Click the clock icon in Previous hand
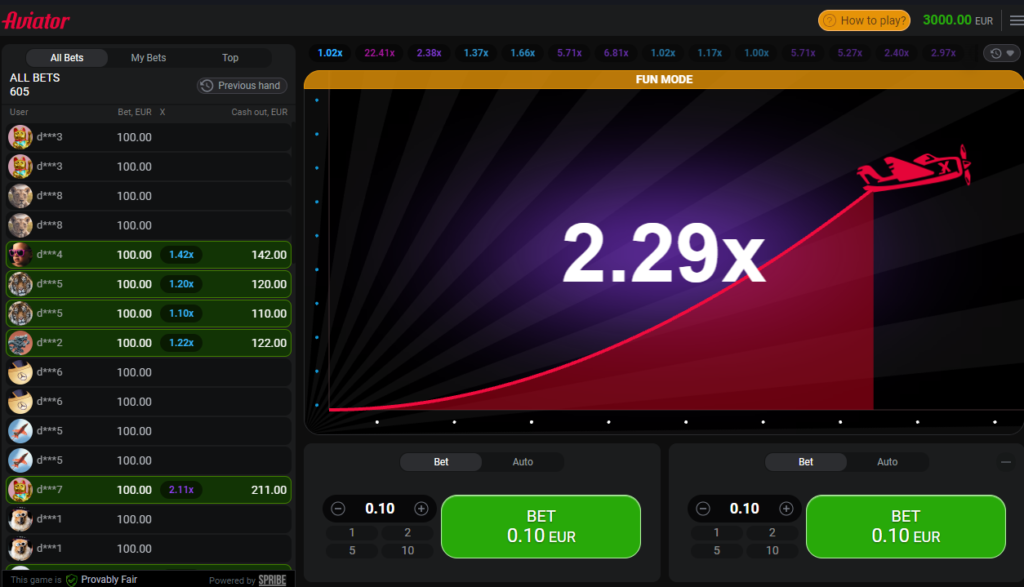 click(x=207, y=86)
